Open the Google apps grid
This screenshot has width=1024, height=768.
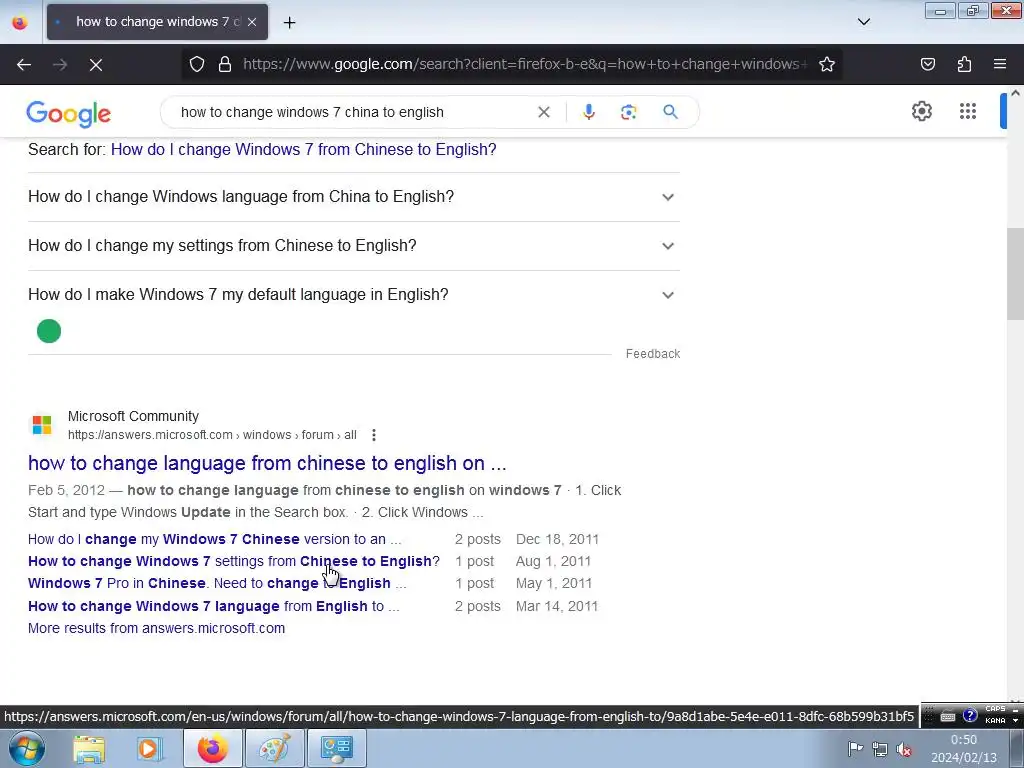968,111
